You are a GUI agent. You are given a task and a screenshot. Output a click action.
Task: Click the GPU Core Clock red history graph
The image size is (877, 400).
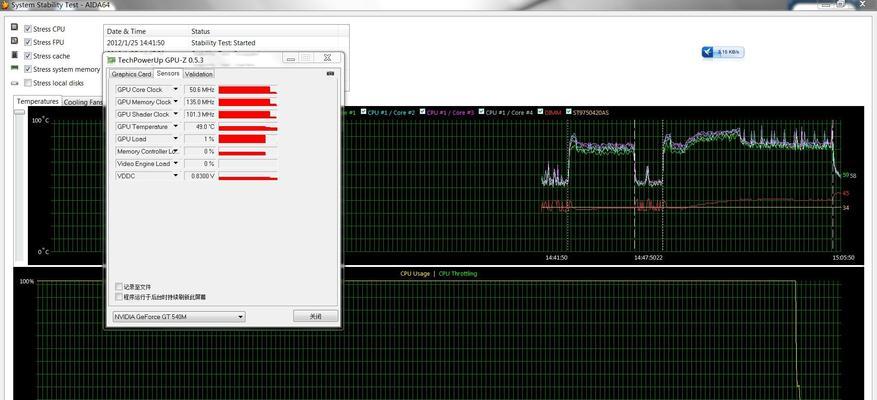pos(248,90)
